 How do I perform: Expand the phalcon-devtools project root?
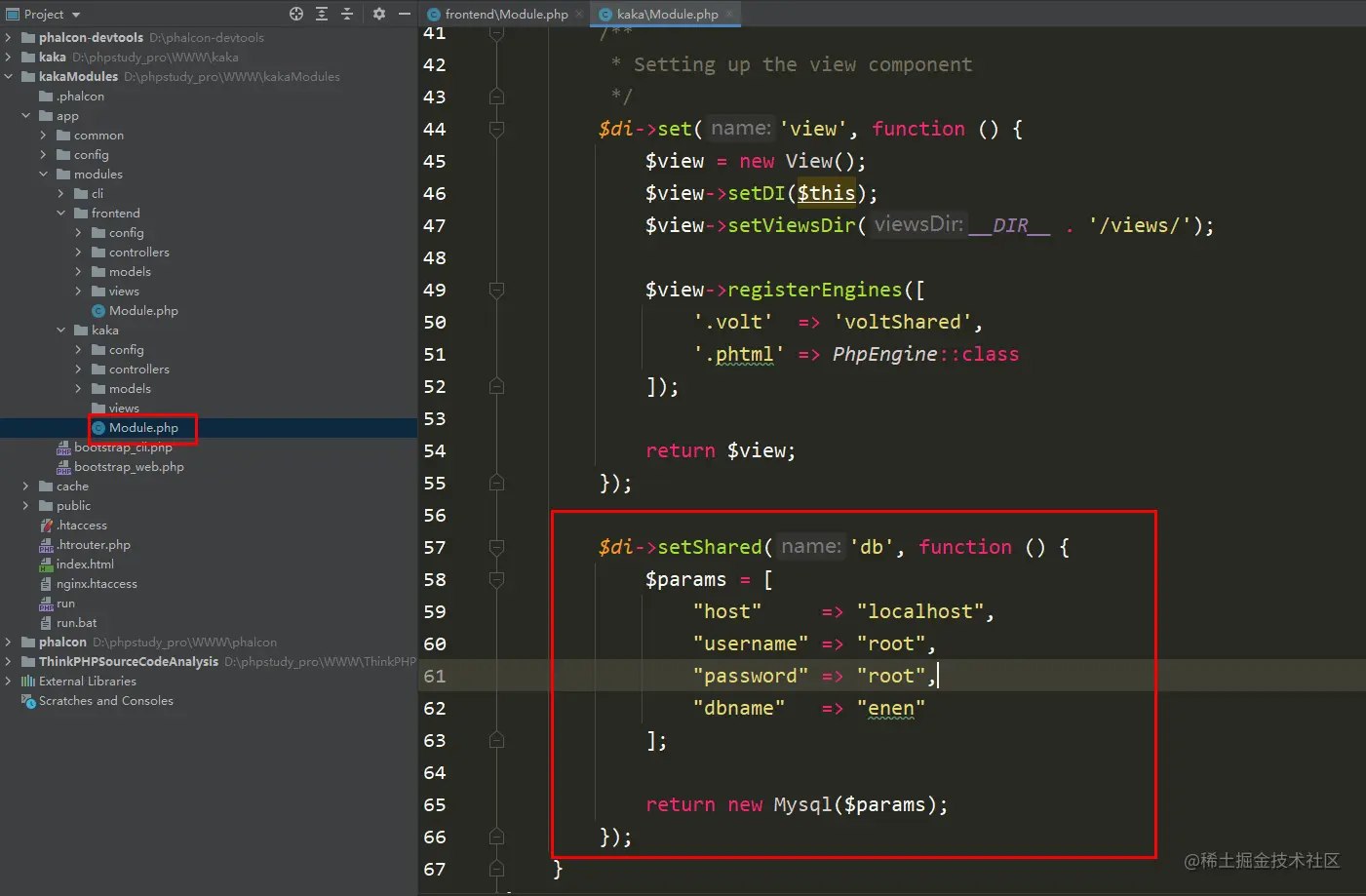9,38
